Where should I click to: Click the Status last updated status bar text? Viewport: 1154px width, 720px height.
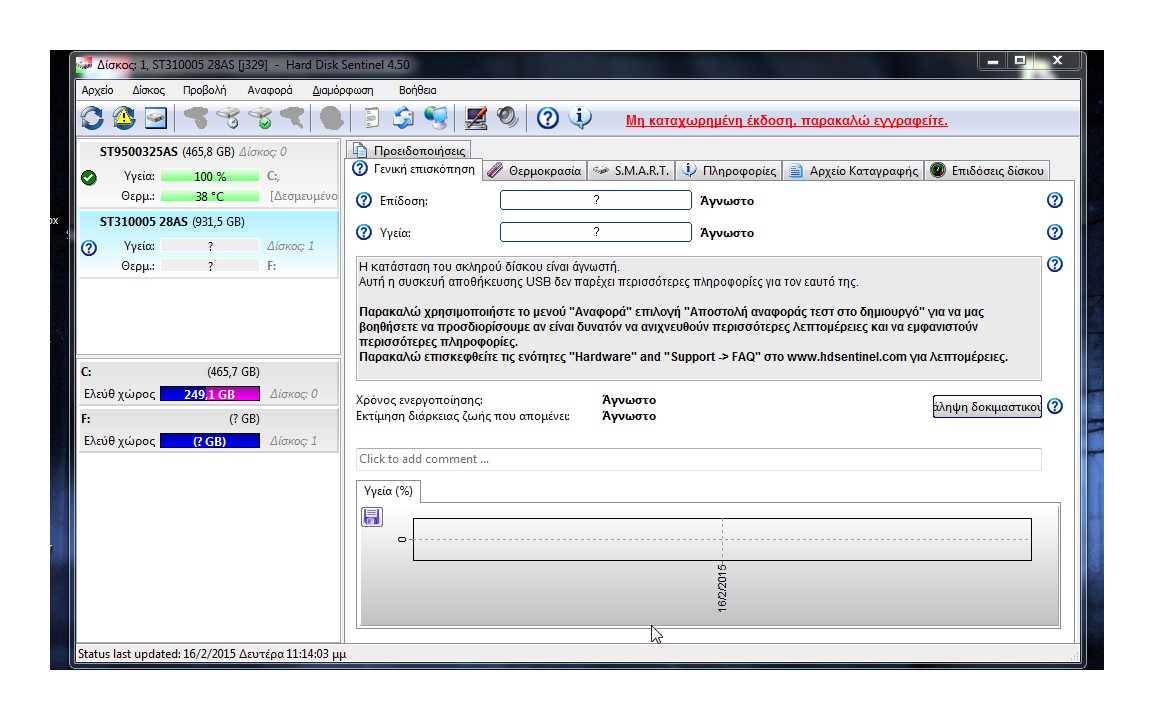click(x=212, y=654)
